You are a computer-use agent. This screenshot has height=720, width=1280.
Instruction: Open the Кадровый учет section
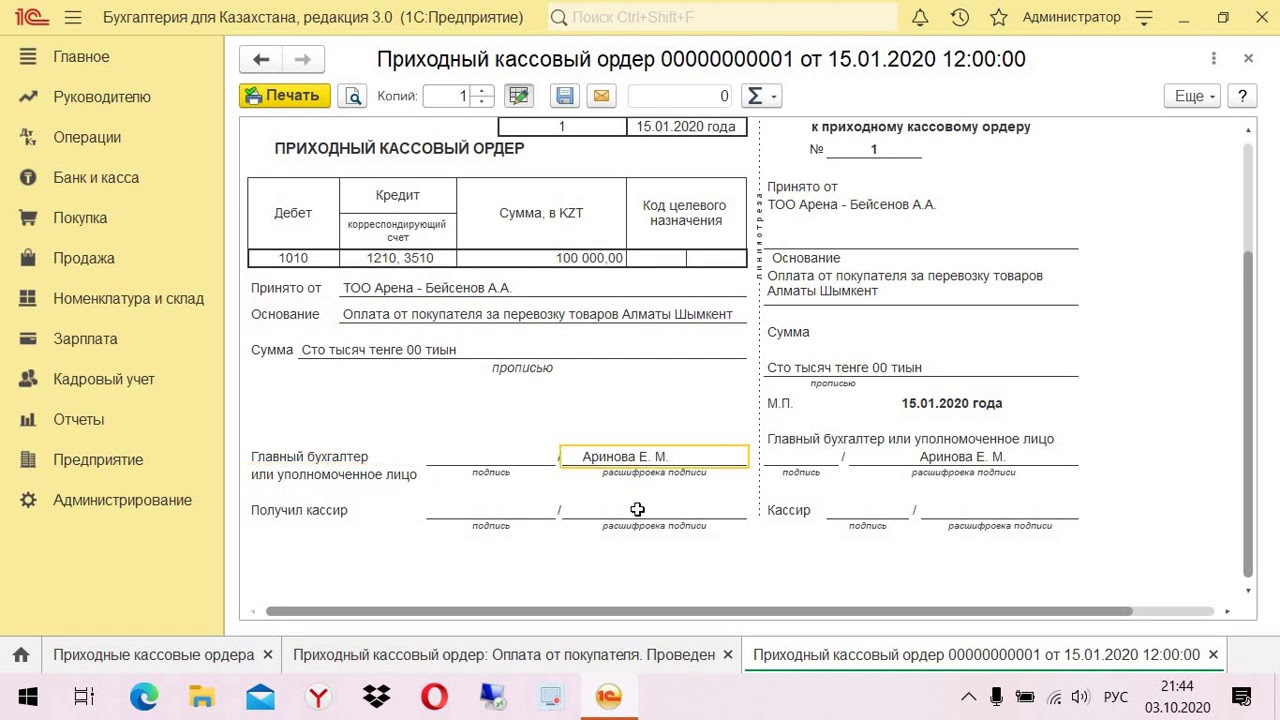point(104,379)
